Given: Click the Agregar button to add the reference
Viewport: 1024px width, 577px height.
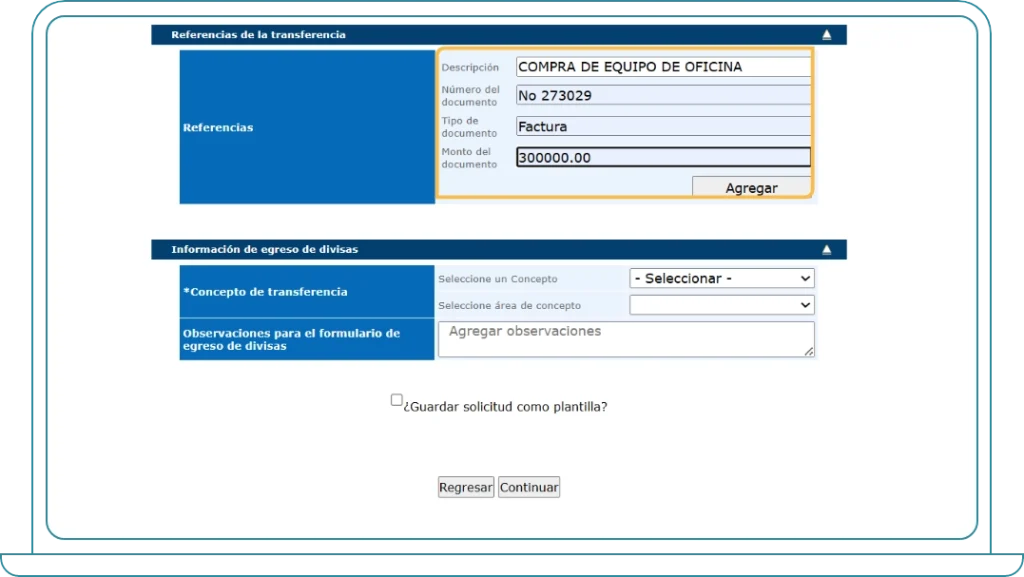Looking at the screenshot, I should pyautogui.click(x=752, y=187).
